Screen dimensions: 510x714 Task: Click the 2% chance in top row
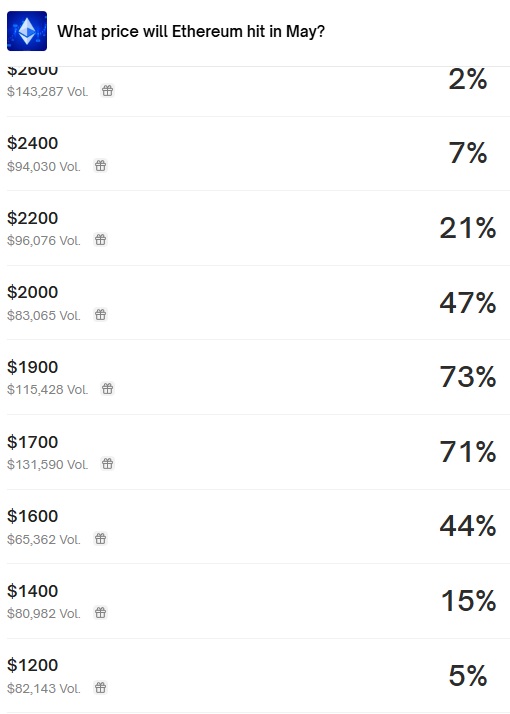point(468,79)
